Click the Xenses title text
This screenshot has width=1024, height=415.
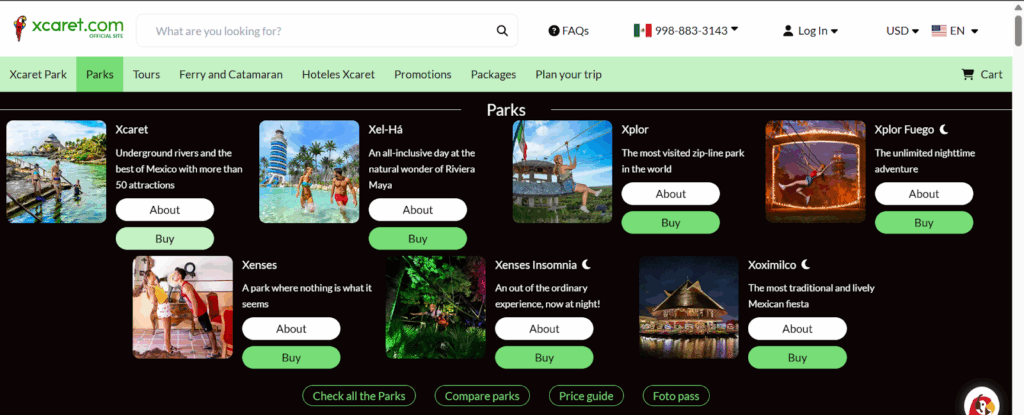[x=259, y=265]
